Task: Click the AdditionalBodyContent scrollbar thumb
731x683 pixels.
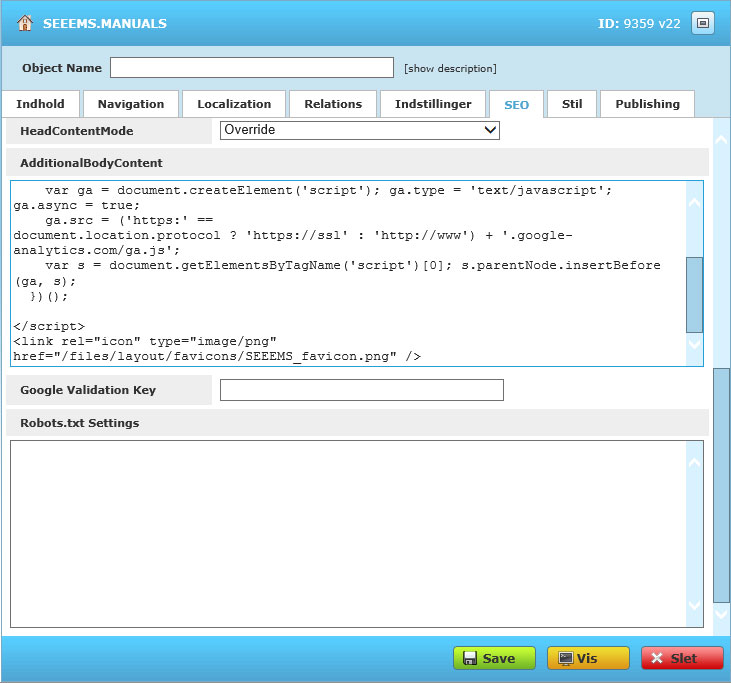Action: (695, 295)
